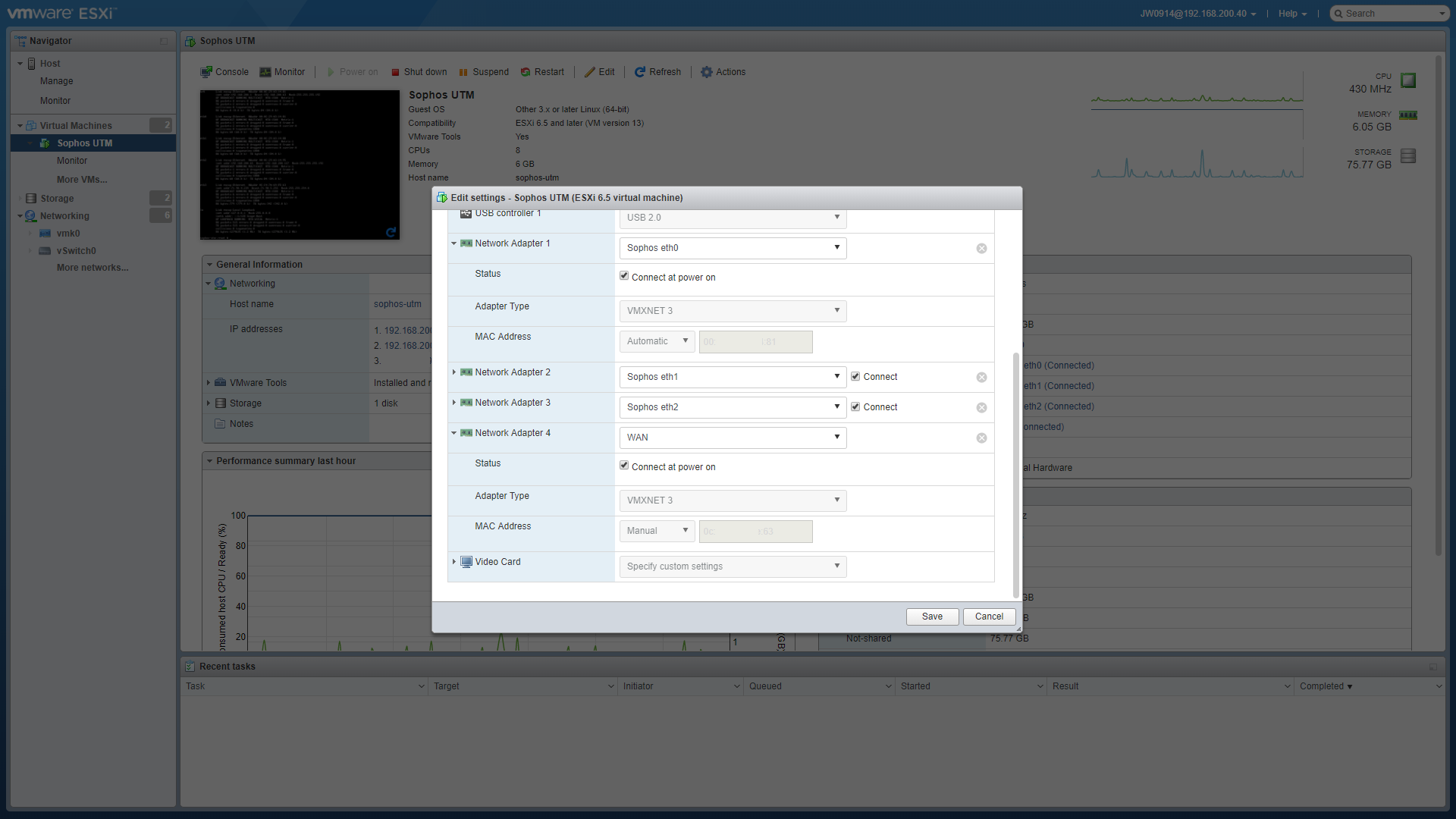Remove Network Adapter 3 with its X icon

(981, 408)
